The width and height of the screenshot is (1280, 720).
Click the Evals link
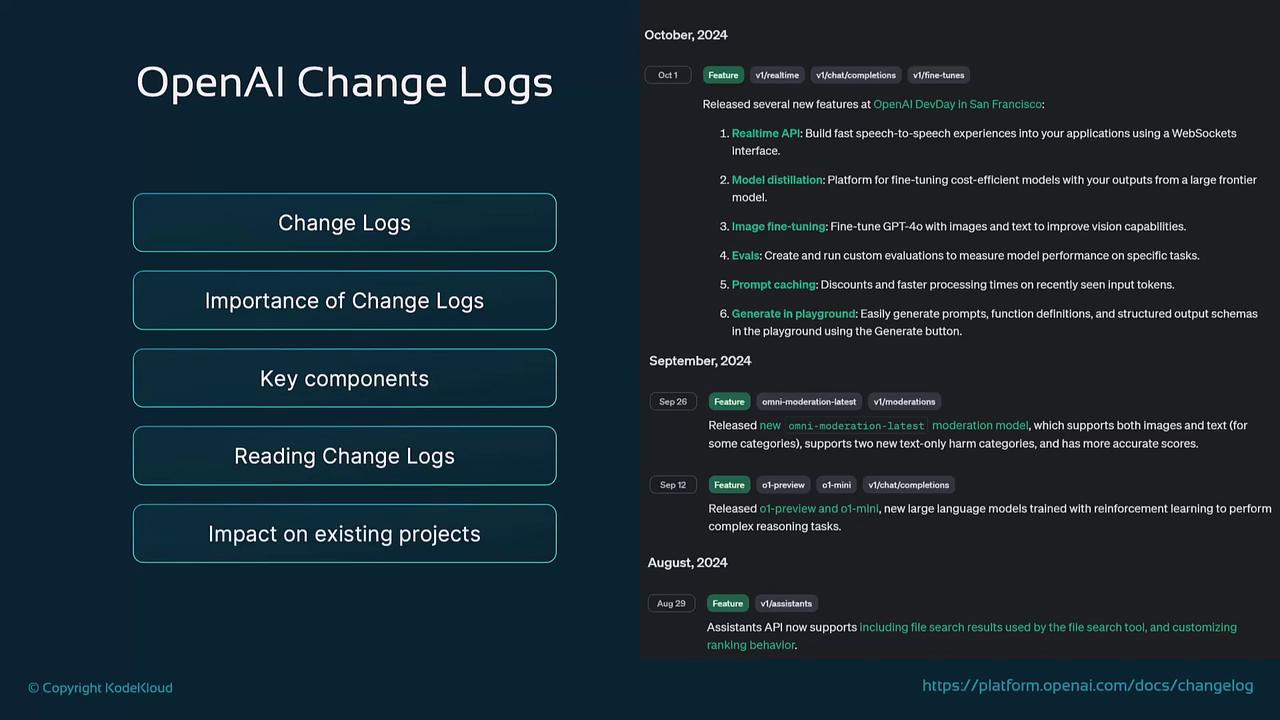[746, 255]
